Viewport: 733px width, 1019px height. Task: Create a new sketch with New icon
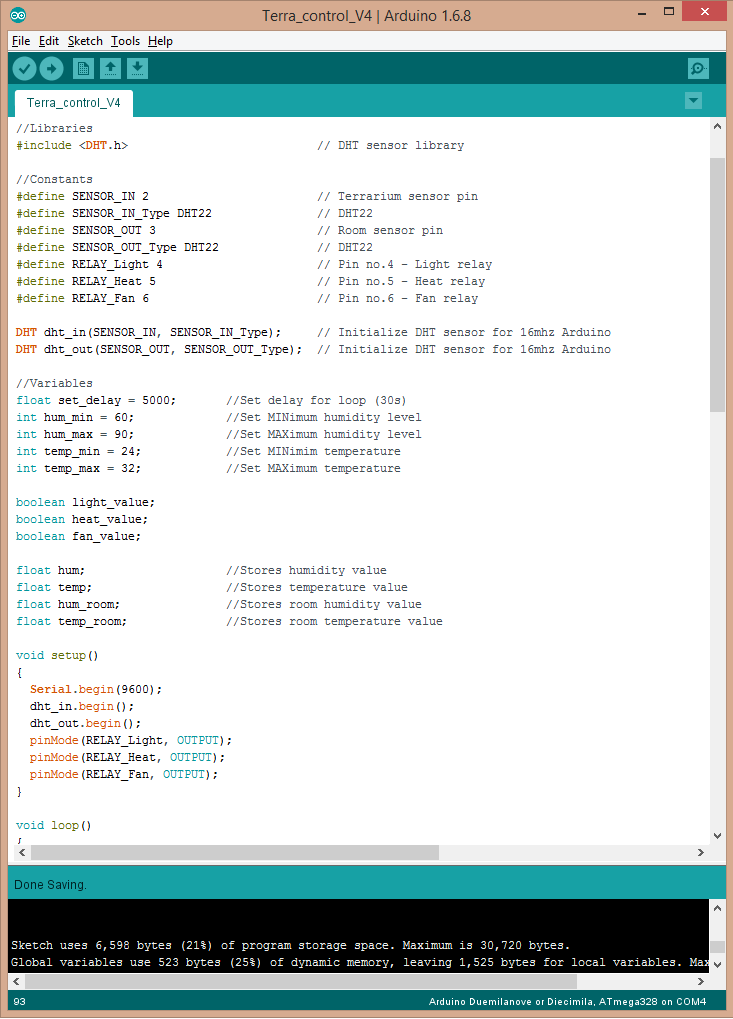point(83,68)
